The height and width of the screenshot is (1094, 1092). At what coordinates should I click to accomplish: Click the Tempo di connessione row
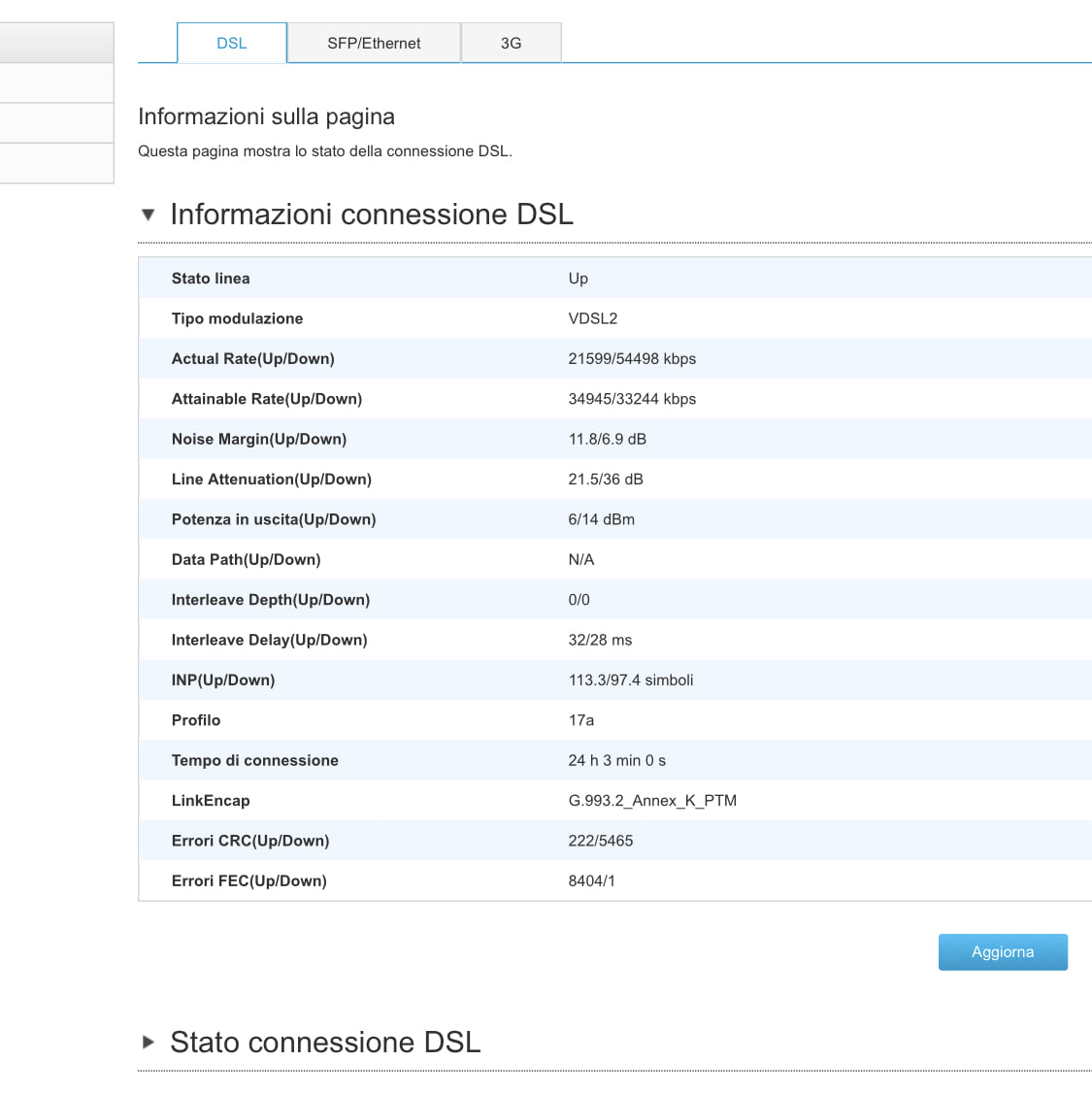(x=614, y=760)
